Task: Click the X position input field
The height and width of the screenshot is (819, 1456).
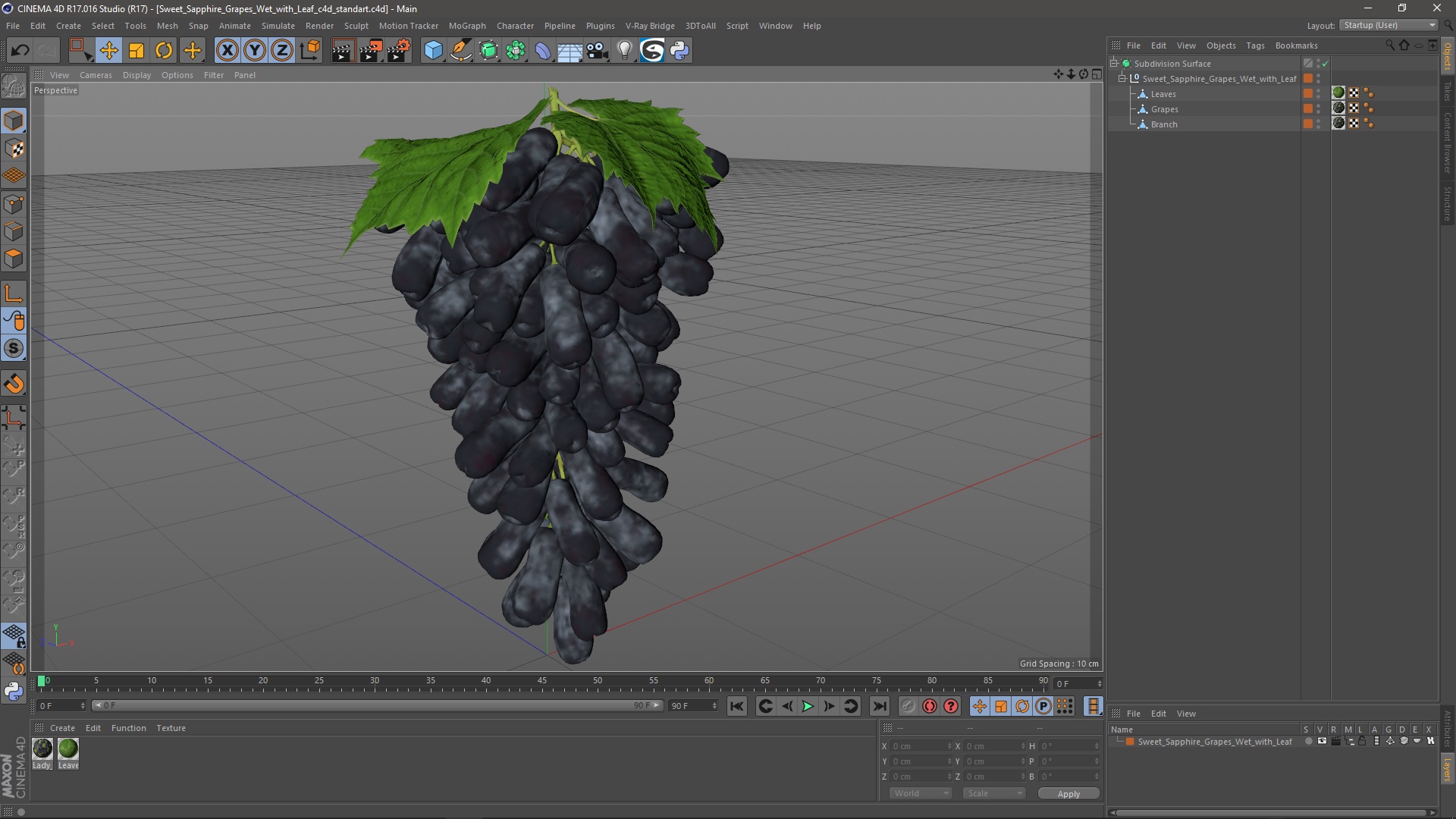Action: 920,746
